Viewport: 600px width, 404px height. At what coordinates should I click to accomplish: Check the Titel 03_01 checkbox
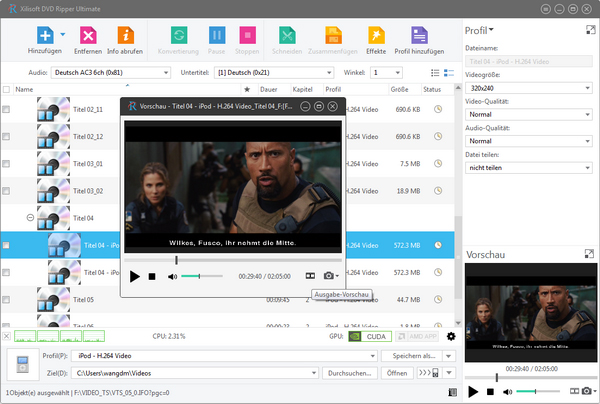pyautogui.click(x=6, y=164)
